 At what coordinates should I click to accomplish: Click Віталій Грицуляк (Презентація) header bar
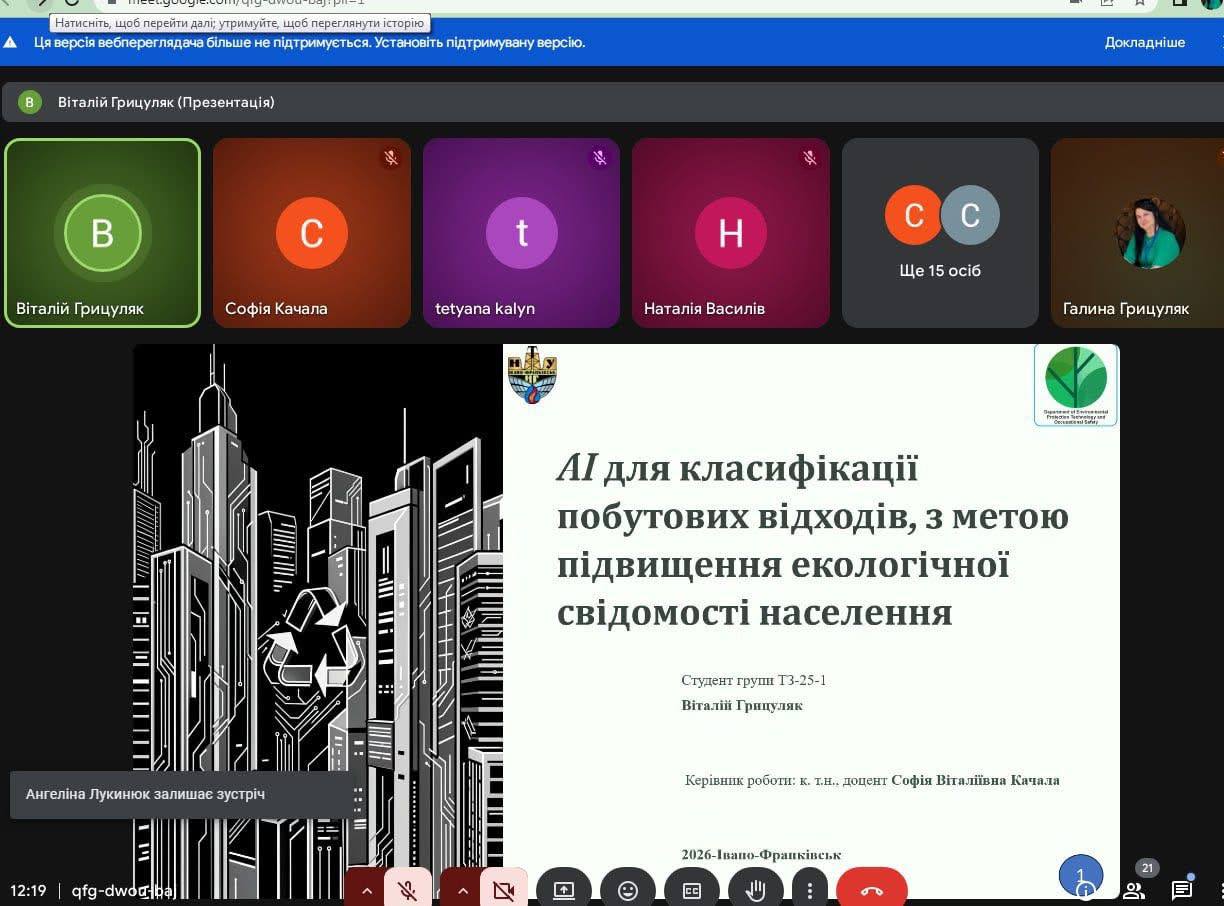point(612,102)
